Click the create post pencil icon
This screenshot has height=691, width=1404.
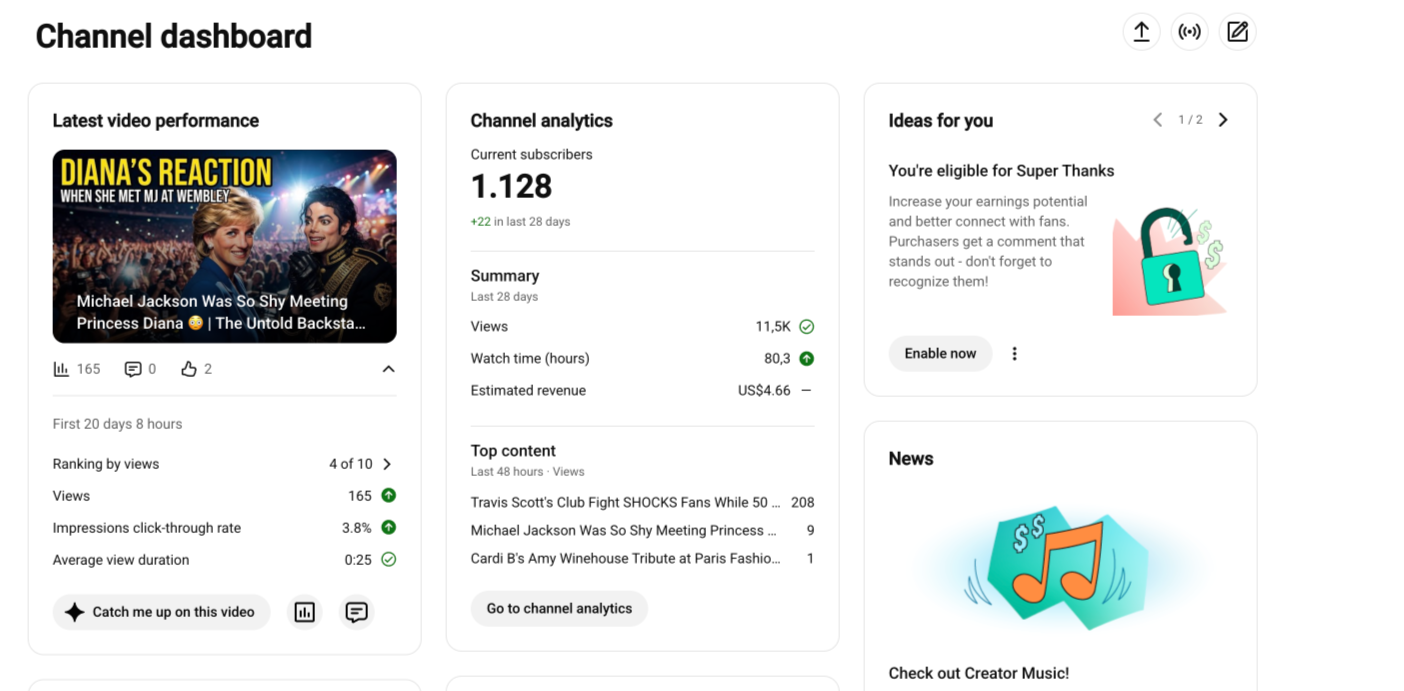point(1237,32)
